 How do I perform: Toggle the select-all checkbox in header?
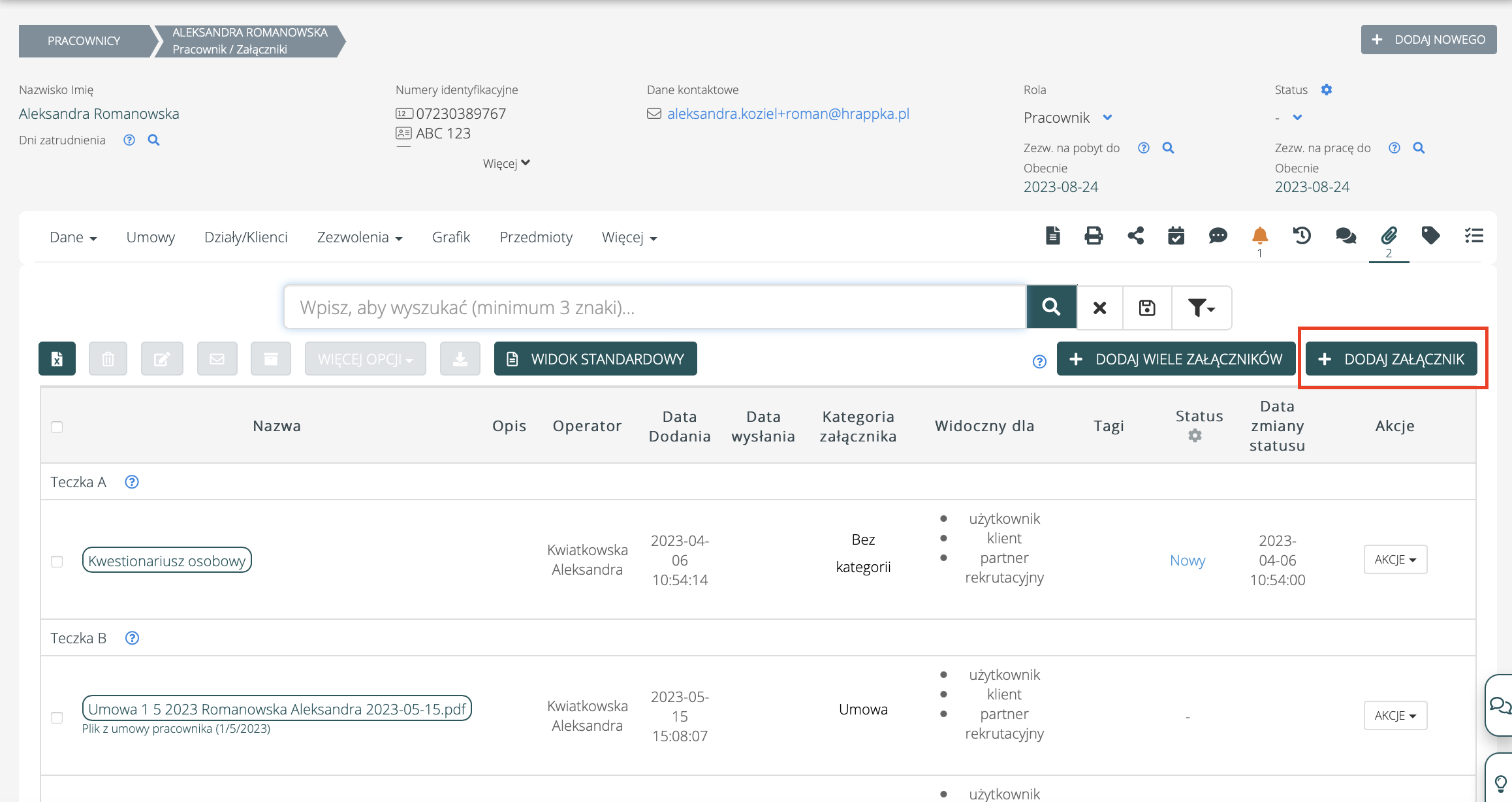pos(57,427)
